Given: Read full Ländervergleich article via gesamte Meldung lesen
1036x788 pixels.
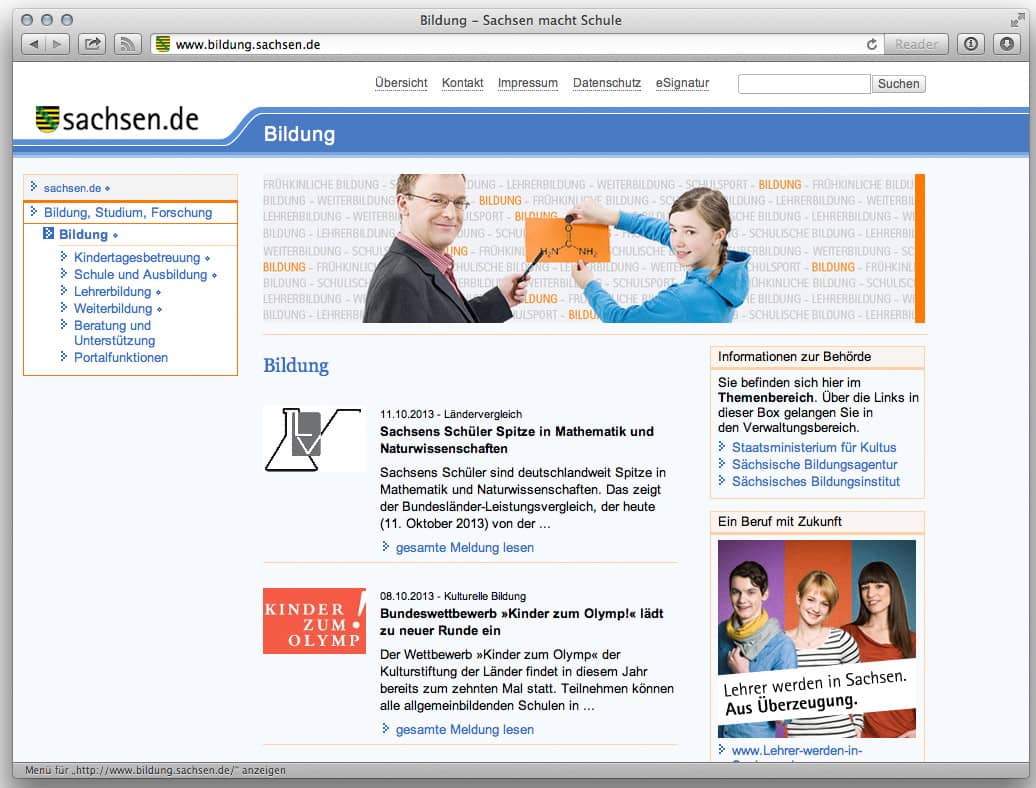Looking at the screenshot, I should pyautogui.click(x=464, y=548).
